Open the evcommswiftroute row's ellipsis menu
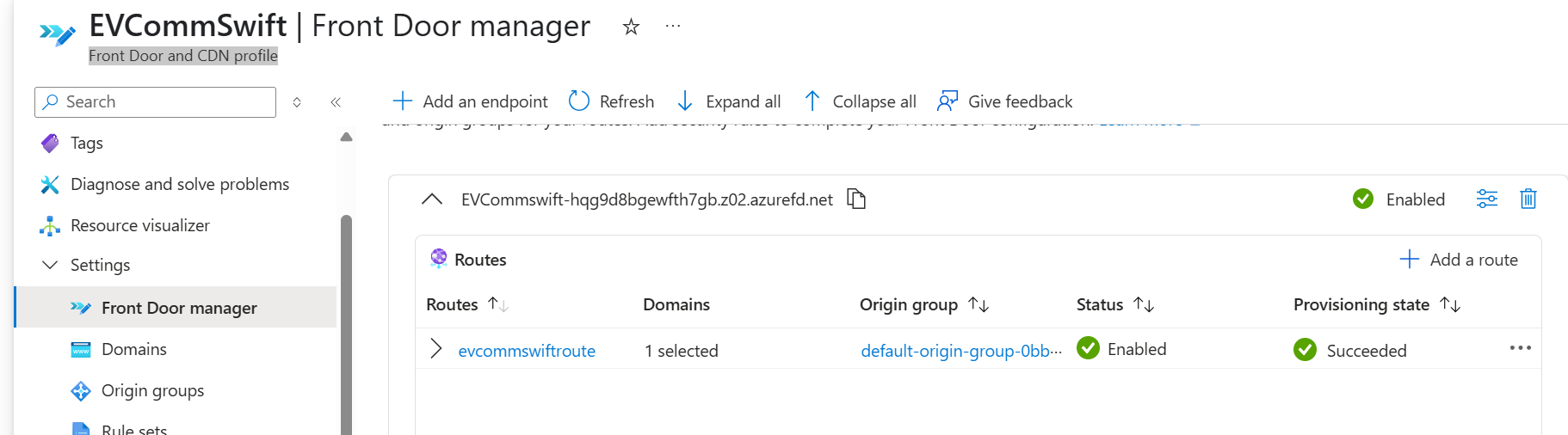This screenshot has height=435, width=1568. click(1521, 348)
